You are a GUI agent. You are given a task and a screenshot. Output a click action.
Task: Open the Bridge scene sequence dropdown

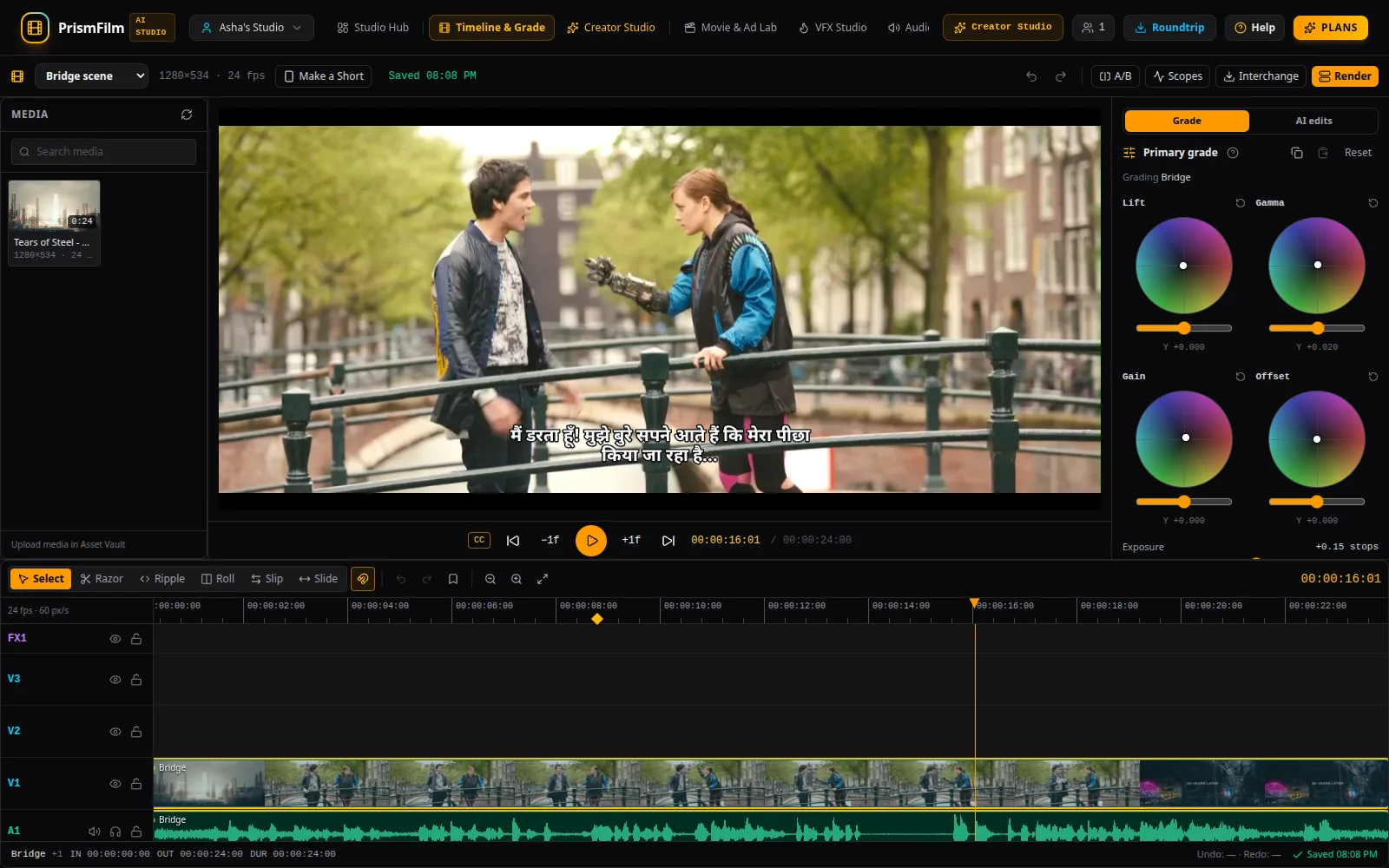tap(91, 76)
